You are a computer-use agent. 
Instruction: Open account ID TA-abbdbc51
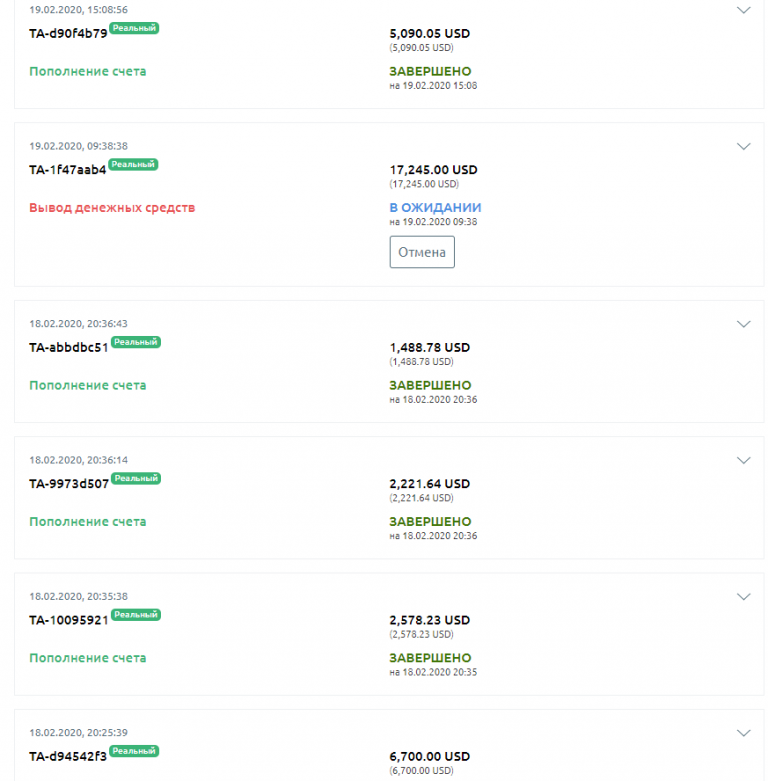pos(69,348)
